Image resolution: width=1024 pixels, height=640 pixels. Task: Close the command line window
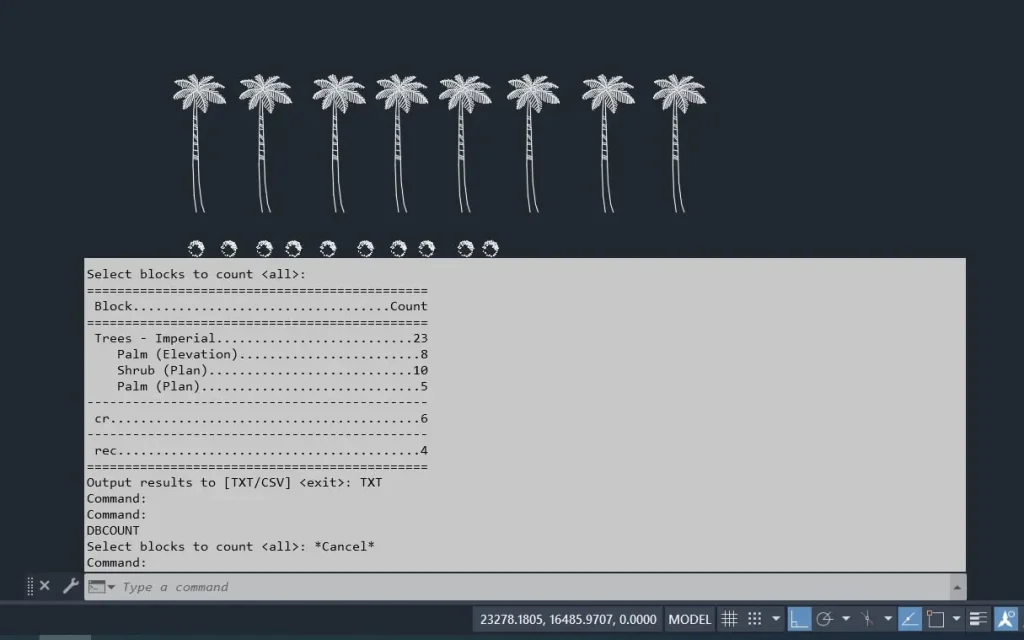coord(44,586)
